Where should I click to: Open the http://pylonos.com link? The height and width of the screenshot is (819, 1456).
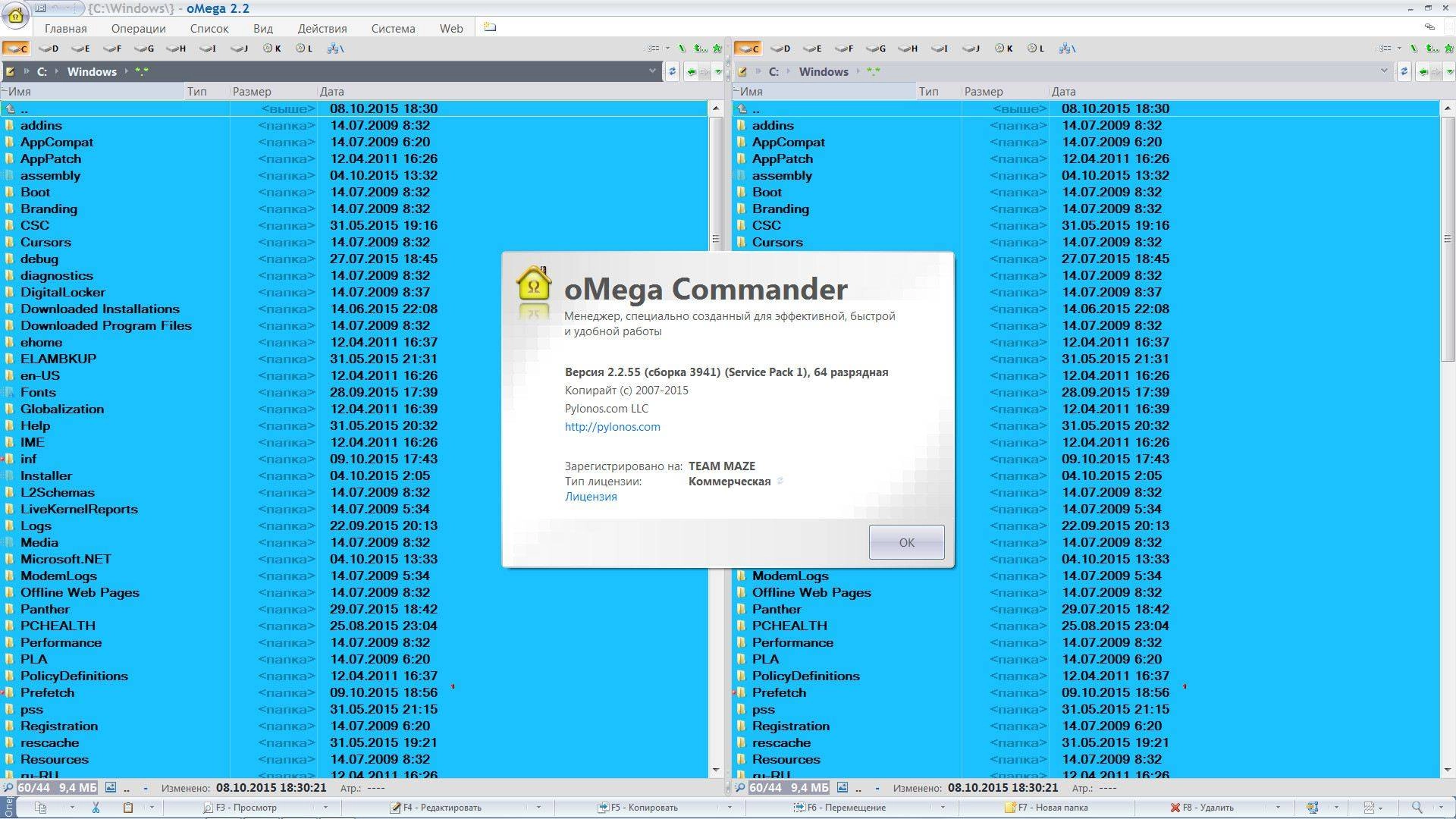pyautogui.click(x=612, y=426)
